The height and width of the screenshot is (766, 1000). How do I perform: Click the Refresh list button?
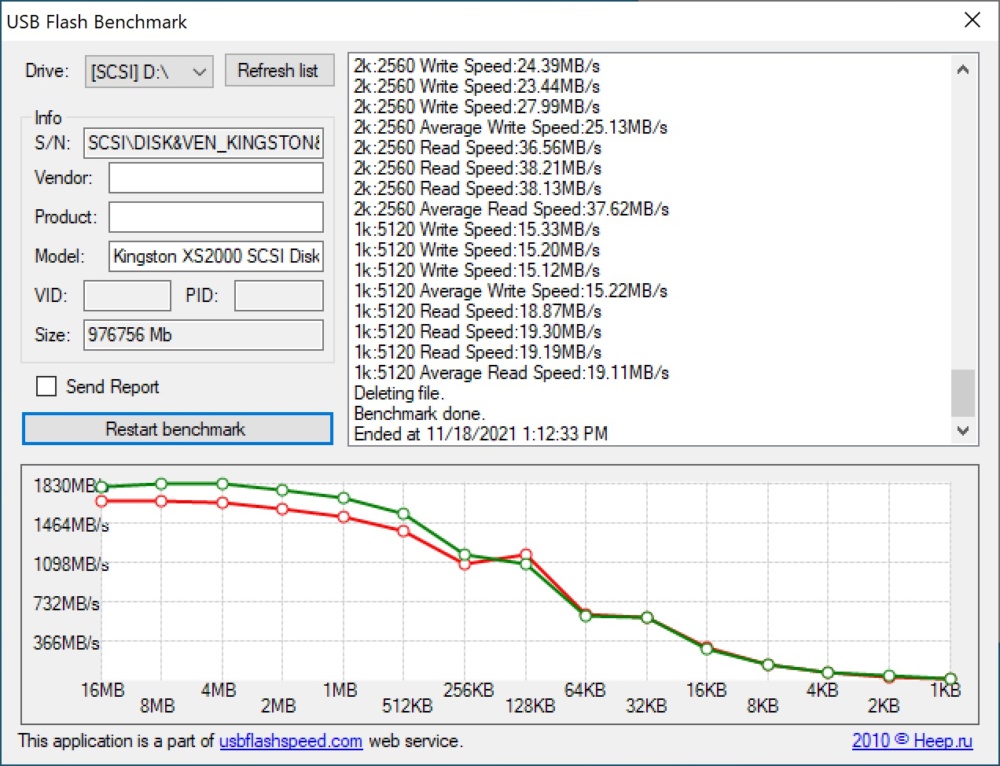(279, 70)
